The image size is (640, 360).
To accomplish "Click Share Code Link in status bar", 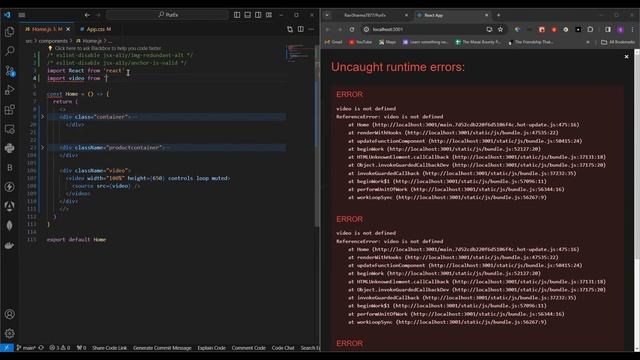I will click(x=109, y=348).
